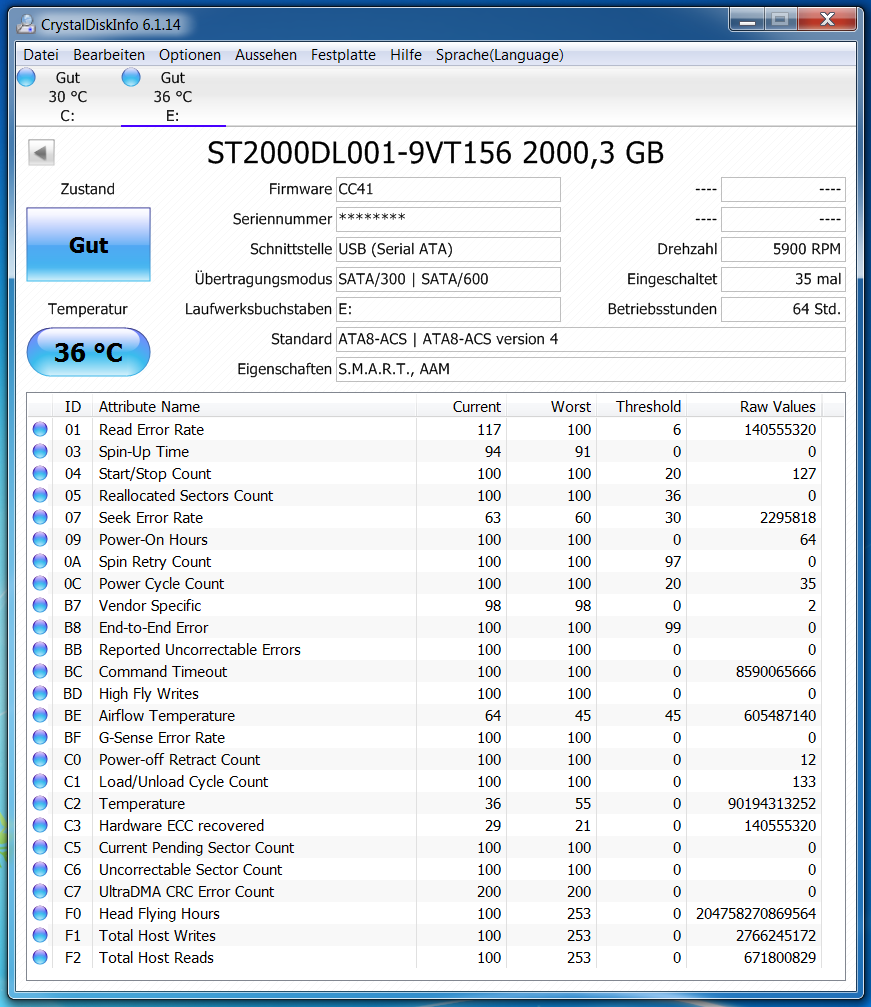Click status orb for Start/Stop Count
This screenshot has height=1007, width=871.
[x=40, y=473]
